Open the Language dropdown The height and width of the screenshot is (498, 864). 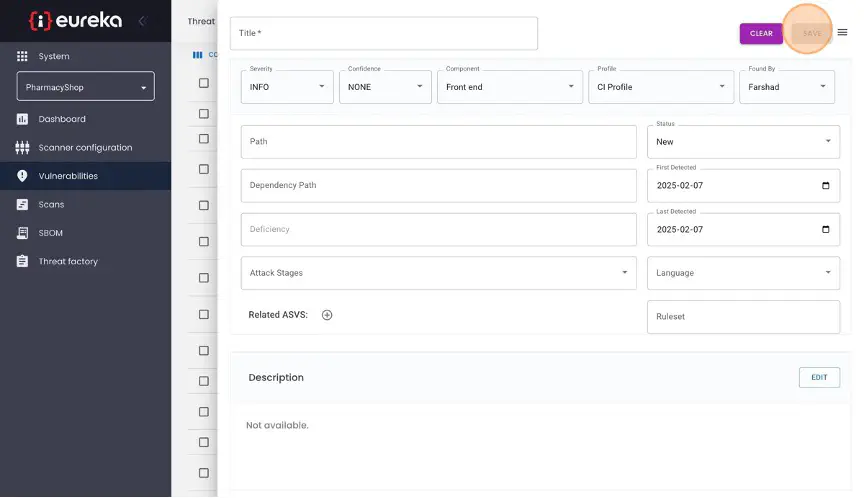point(743,273)
